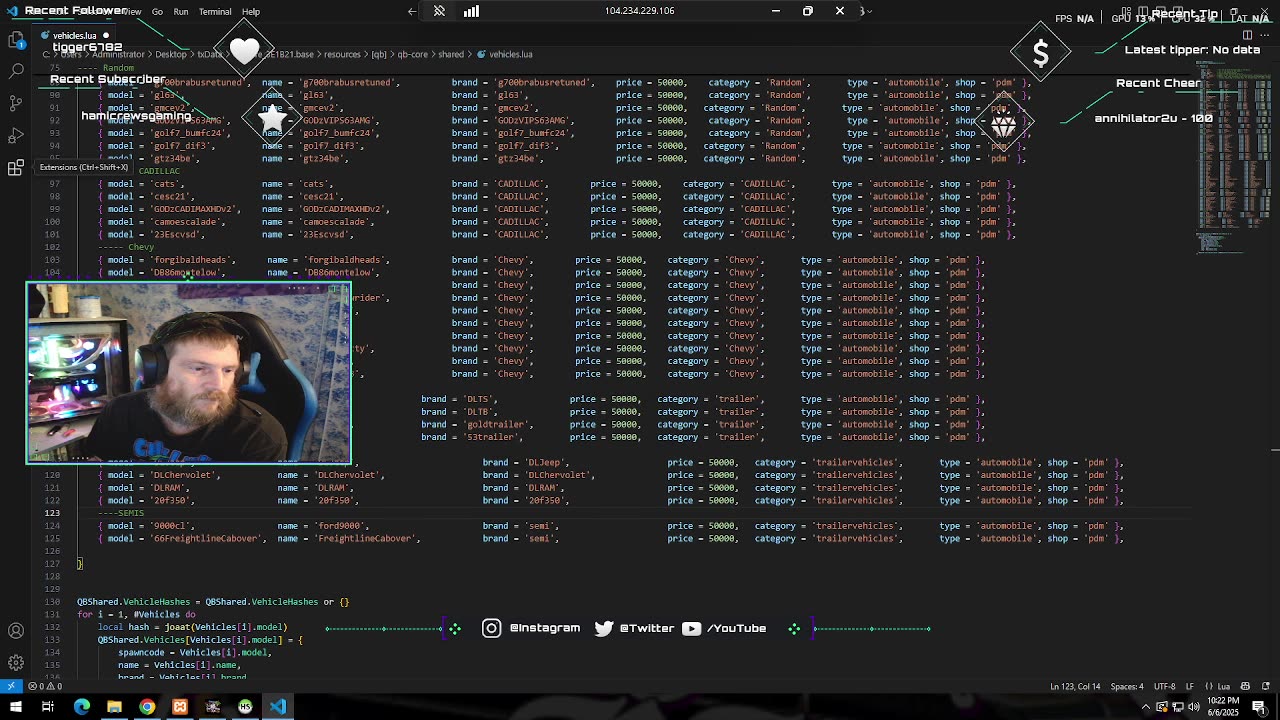Click the Ln 123, Col 14 cursor position
1280x720 pixels.
pyautogui.click(x=1075, y=686)
